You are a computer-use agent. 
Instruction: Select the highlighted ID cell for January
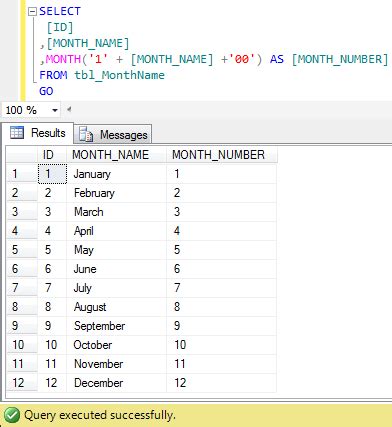tap(52, 174)
